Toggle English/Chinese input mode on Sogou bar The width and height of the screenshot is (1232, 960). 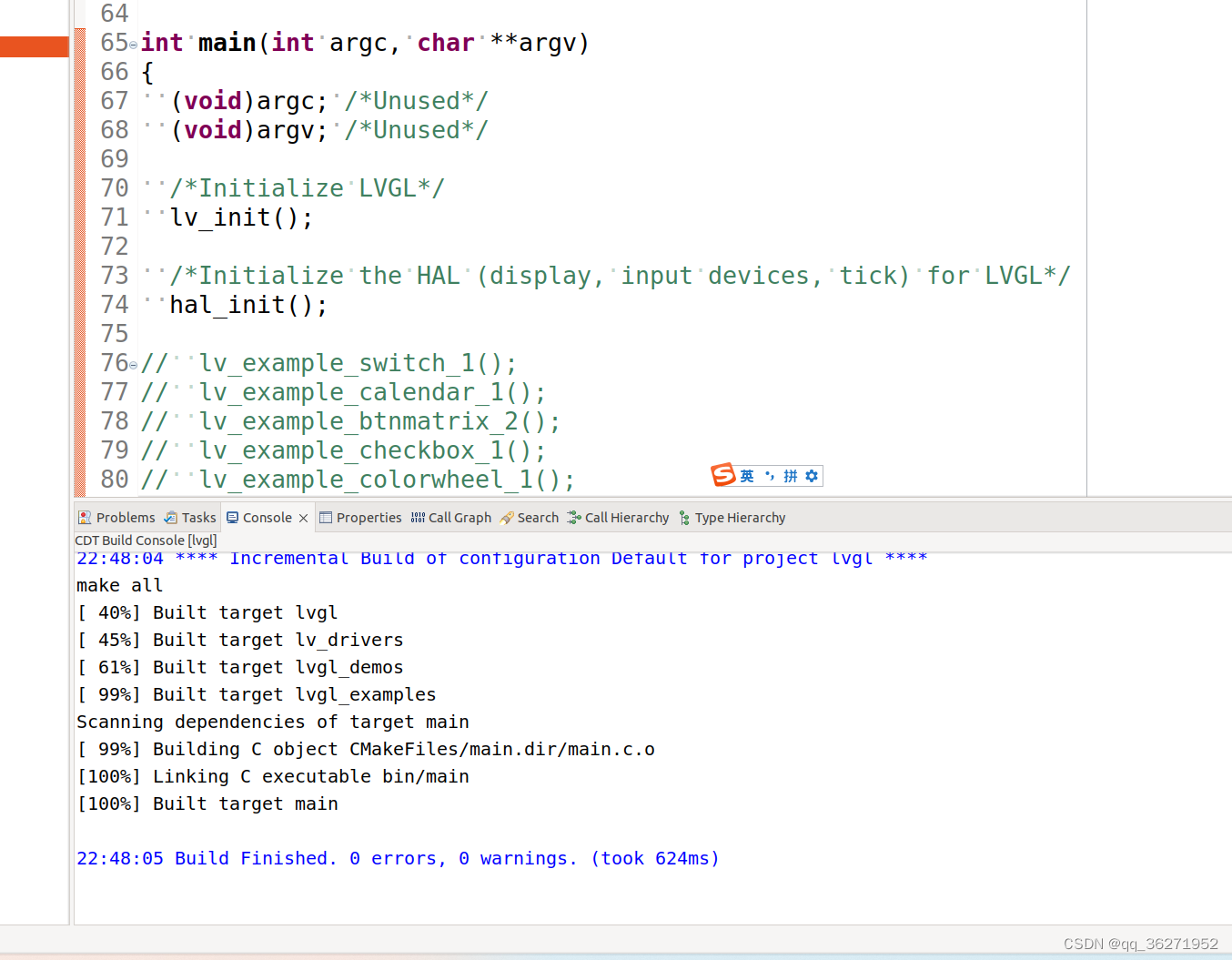pyautogui.click(x=748, y=476)
